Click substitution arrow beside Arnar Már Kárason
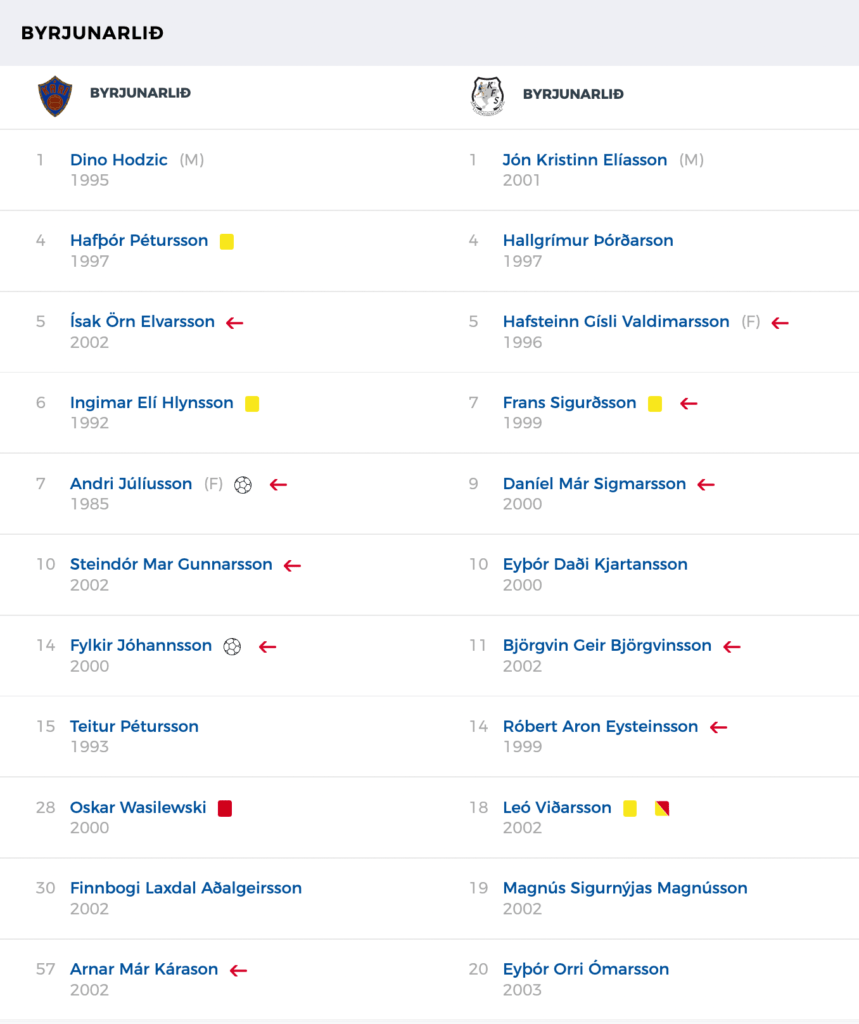 (238, 970)
